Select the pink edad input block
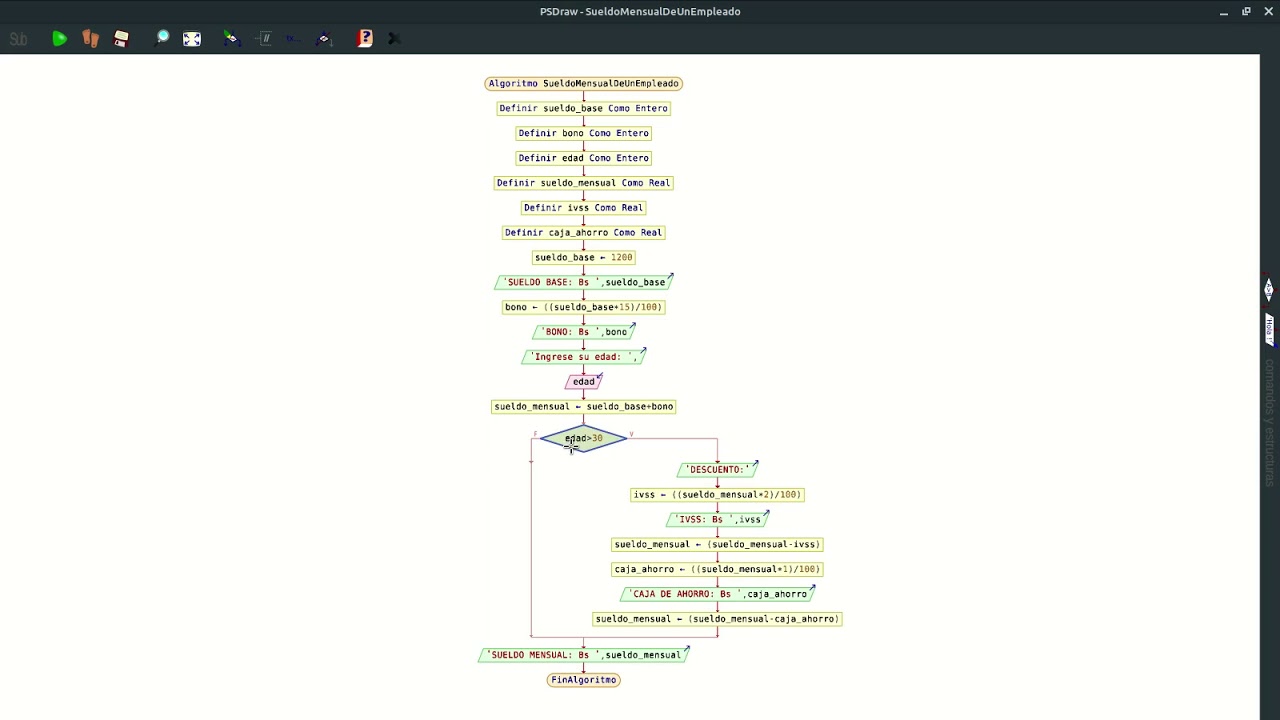The image size is (1280, 720). [x=584, y=381]
